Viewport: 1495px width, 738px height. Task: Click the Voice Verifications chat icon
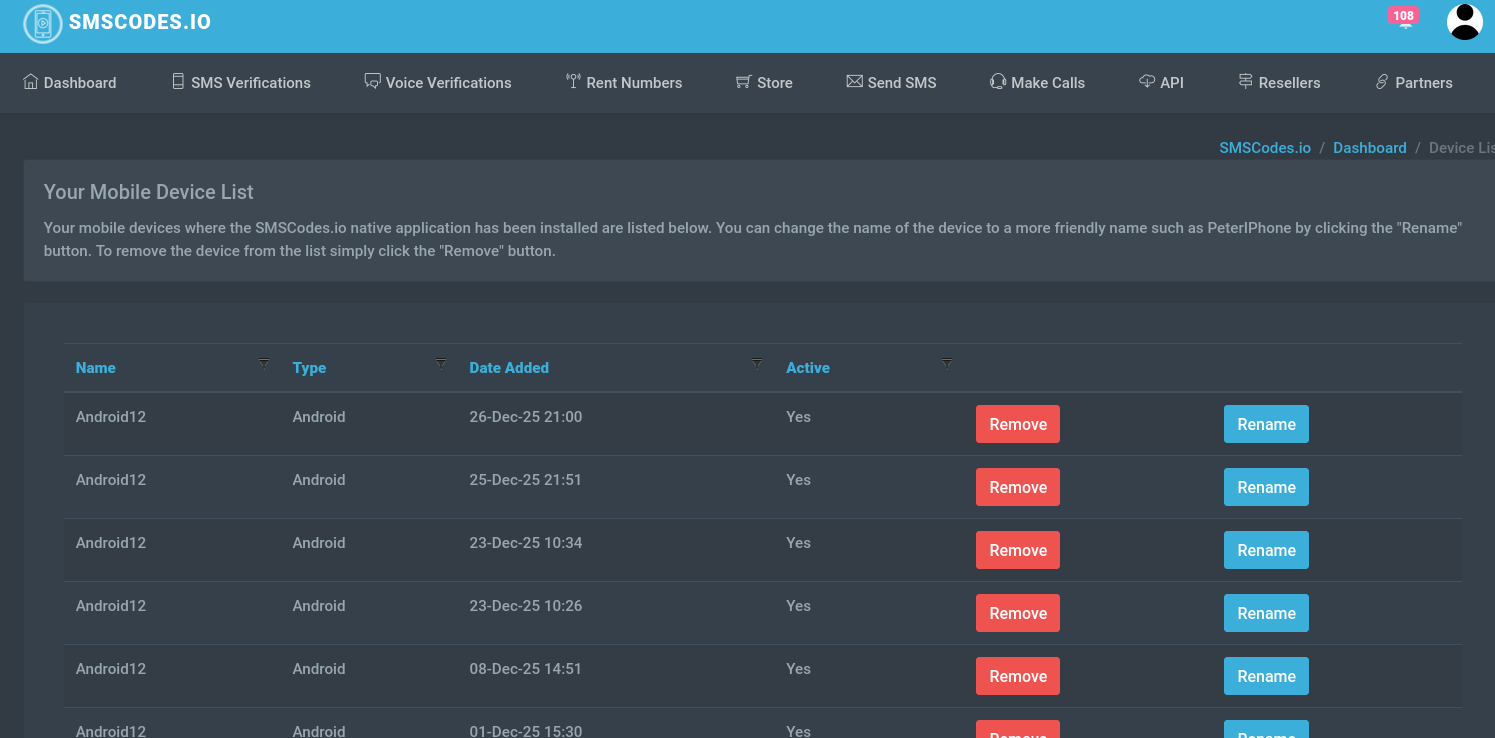pos(372,82)
